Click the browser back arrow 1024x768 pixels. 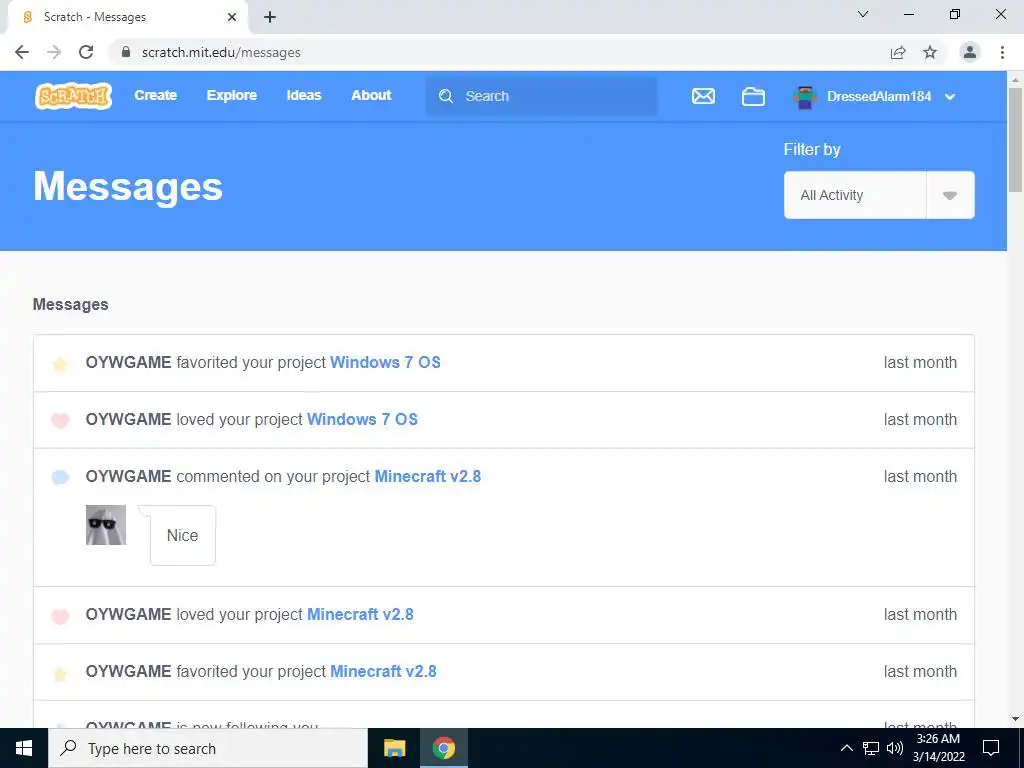point(22,52)
